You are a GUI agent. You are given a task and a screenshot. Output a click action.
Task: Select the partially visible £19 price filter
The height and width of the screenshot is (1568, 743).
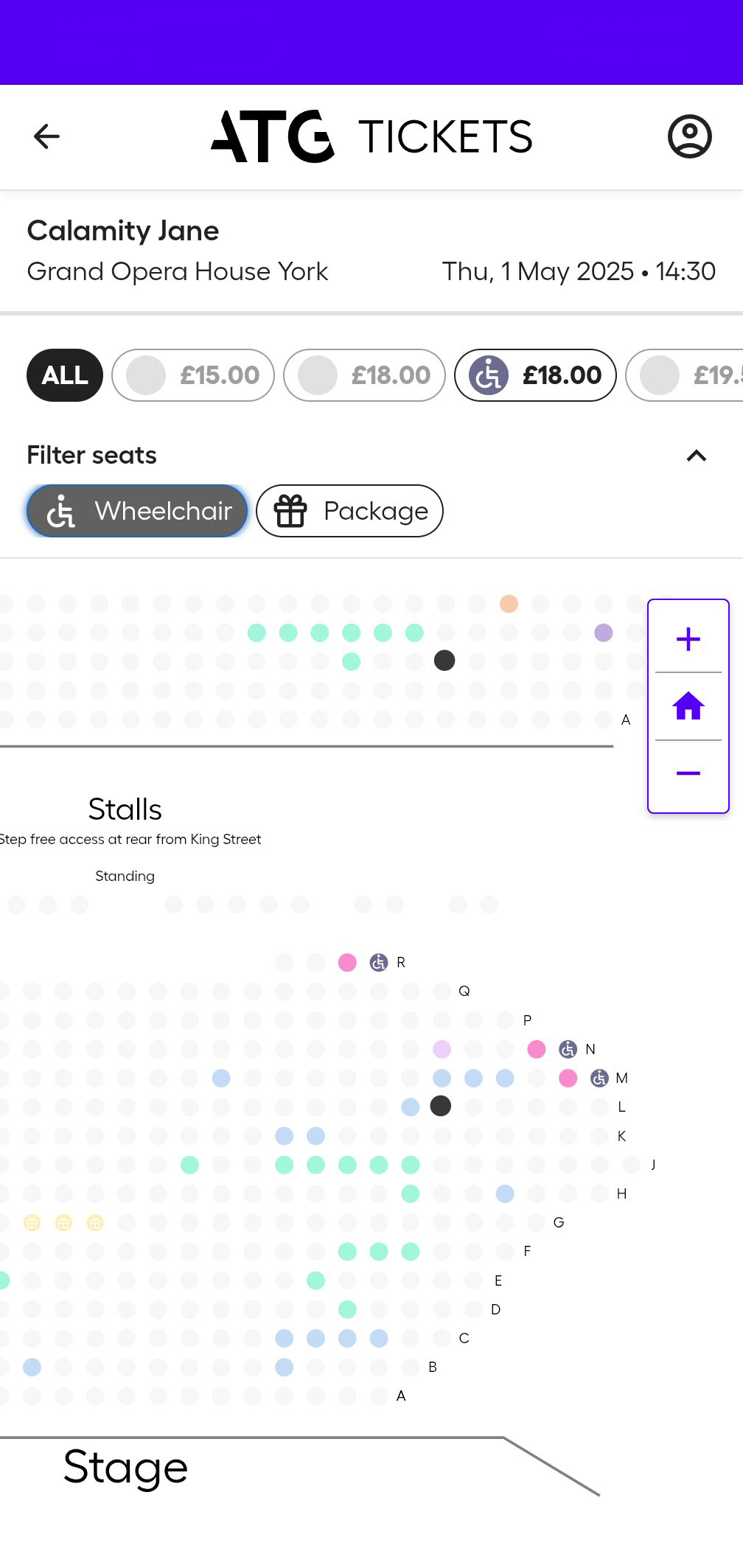pos(684,375)
